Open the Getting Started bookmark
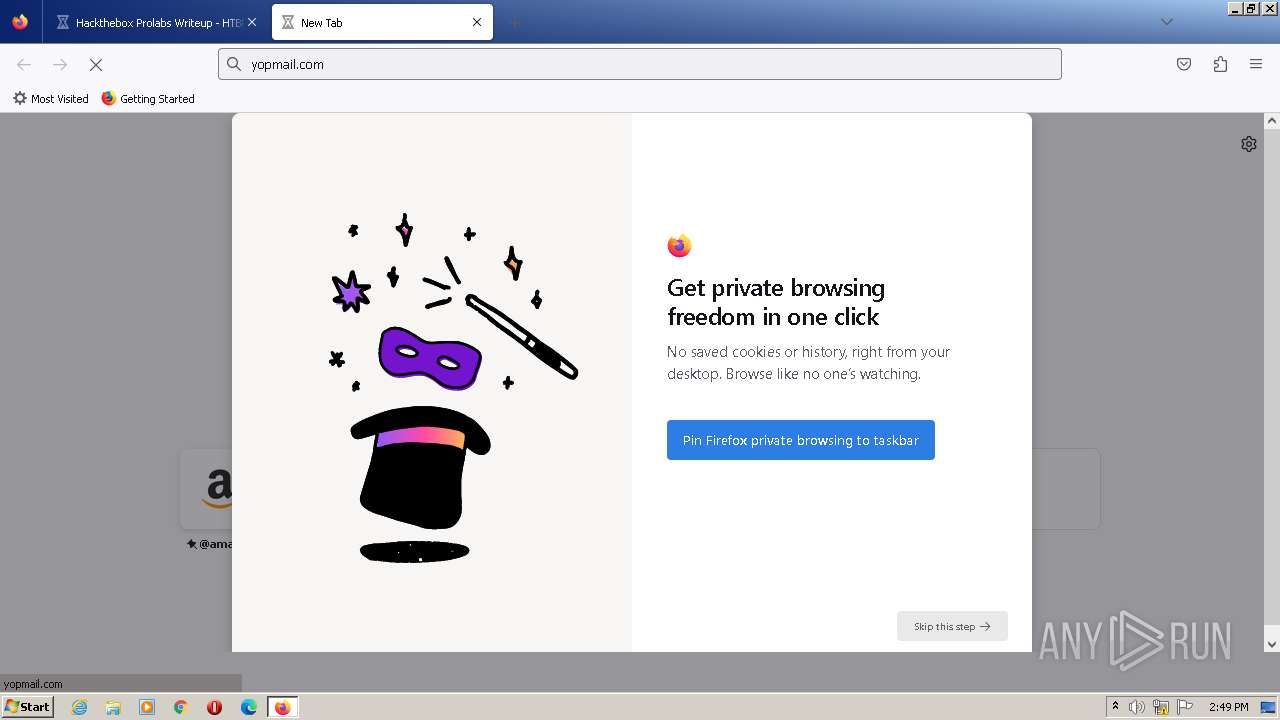 coord(148,99)
